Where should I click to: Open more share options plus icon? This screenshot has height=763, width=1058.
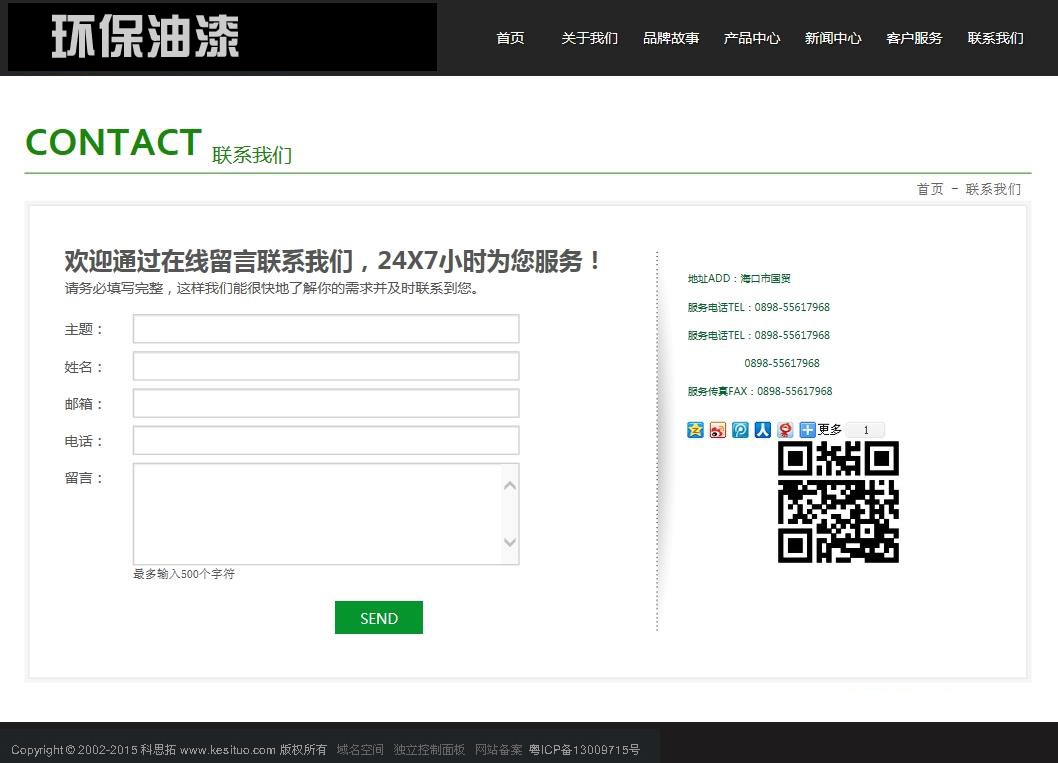pyautogui.click(x=808, y=430)
